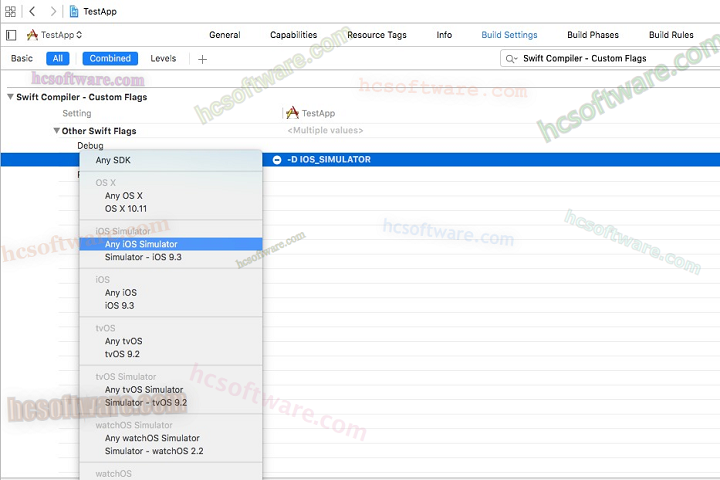Select Simulator - tvOS 9.2
The height and width of the screenshot is (480, 720).
[x=171, y=402]
